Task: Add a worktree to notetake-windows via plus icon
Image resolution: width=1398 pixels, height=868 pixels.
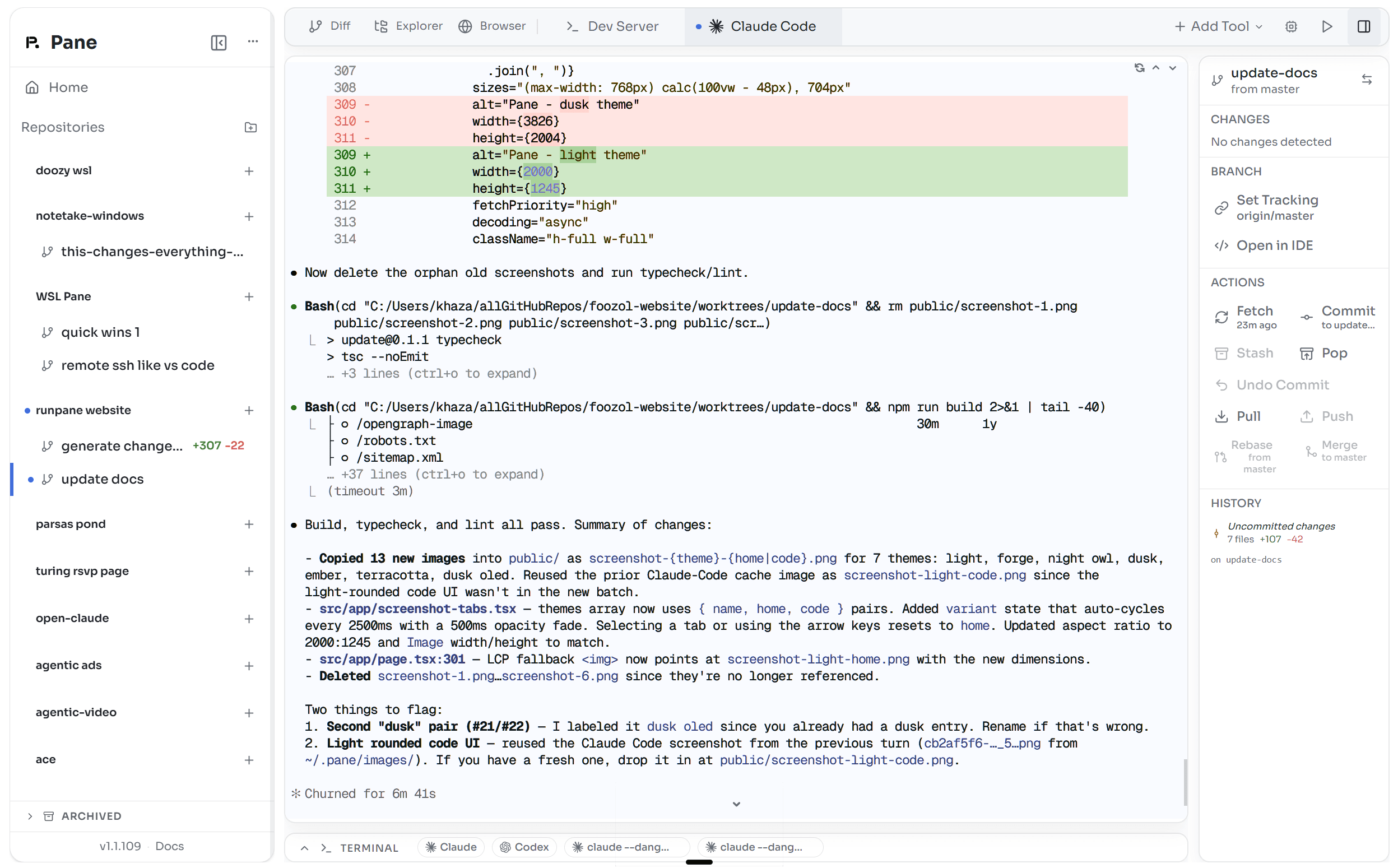Action: tap(249, 216)
